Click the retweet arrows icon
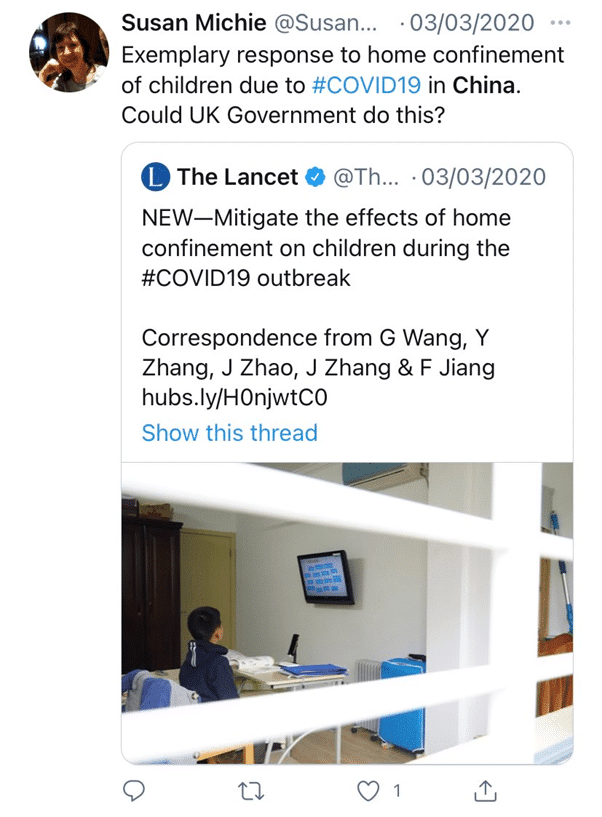 [x=251, y=791]
